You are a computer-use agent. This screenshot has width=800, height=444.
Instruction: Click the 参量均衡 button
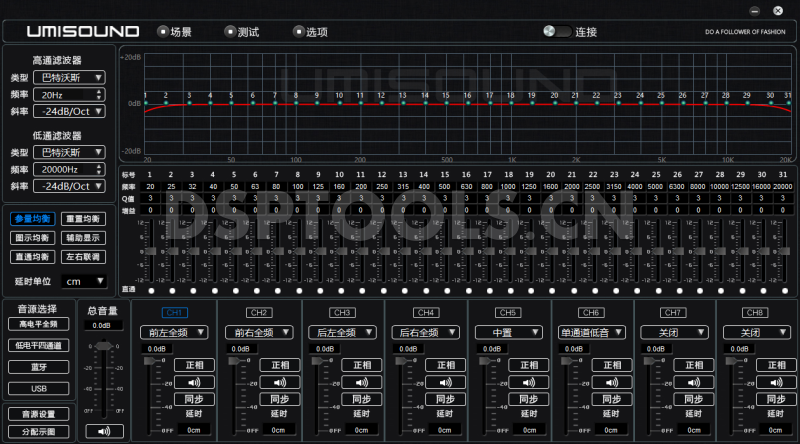(33, 219)
